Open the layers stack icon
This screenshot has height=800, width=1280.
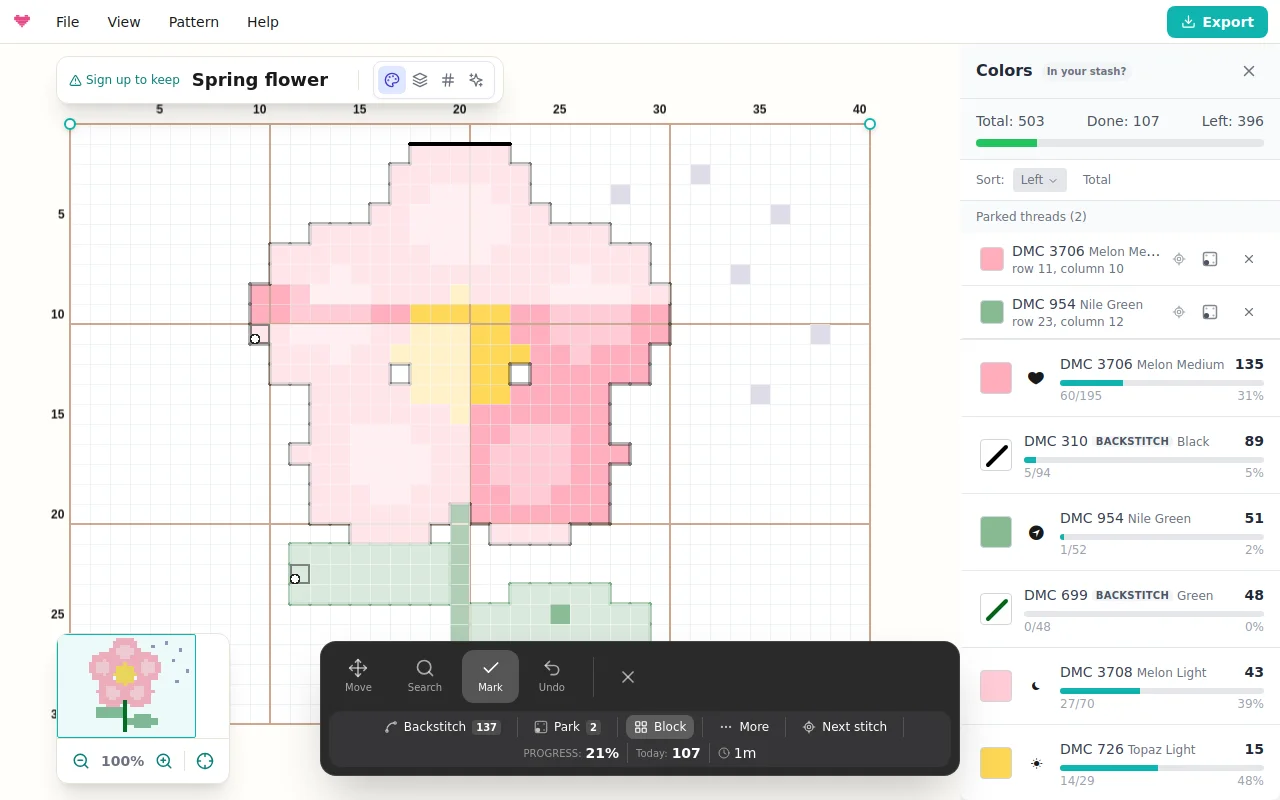point(420,80)
